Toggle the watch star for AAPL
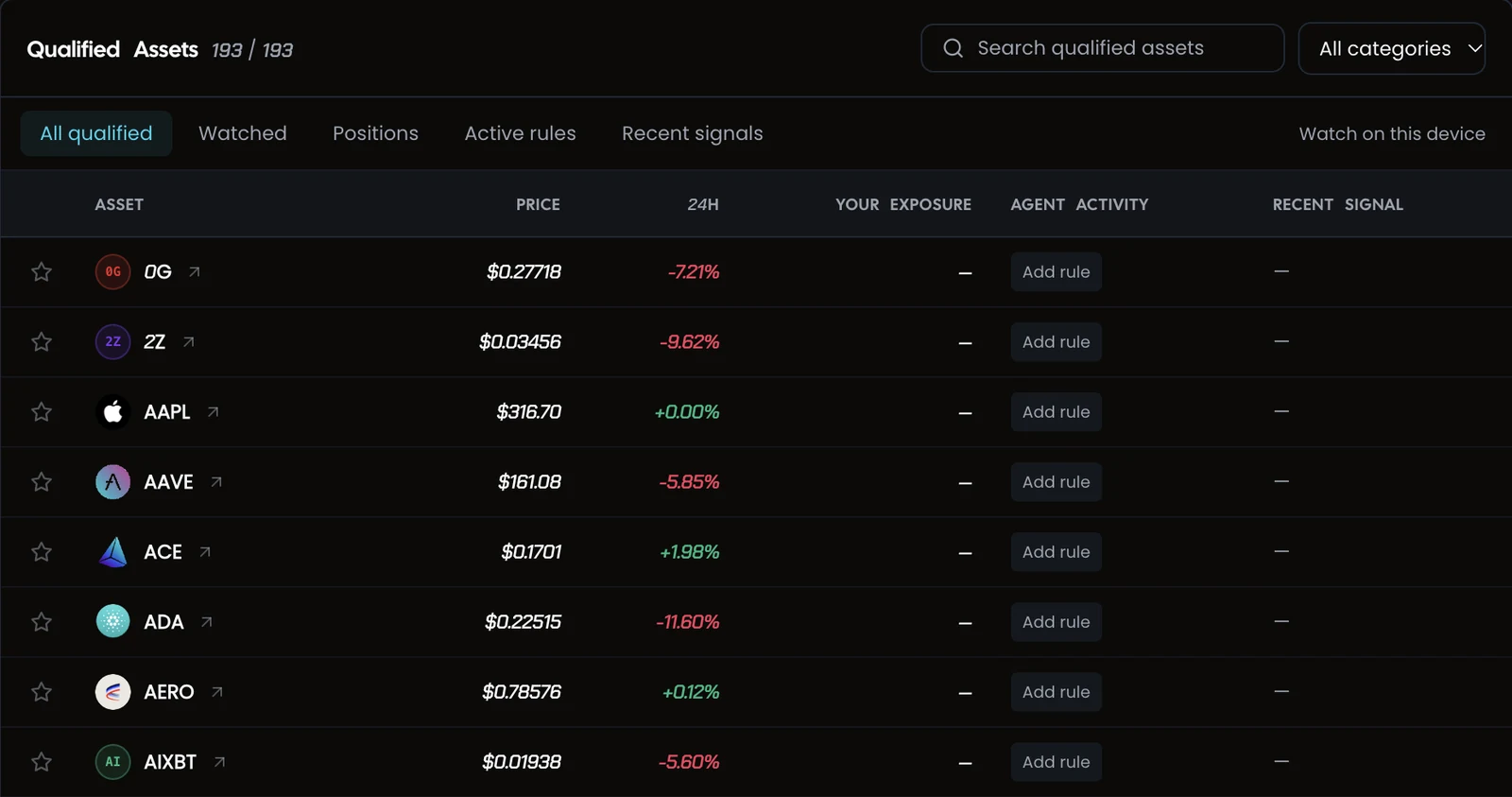 (42, 412)
